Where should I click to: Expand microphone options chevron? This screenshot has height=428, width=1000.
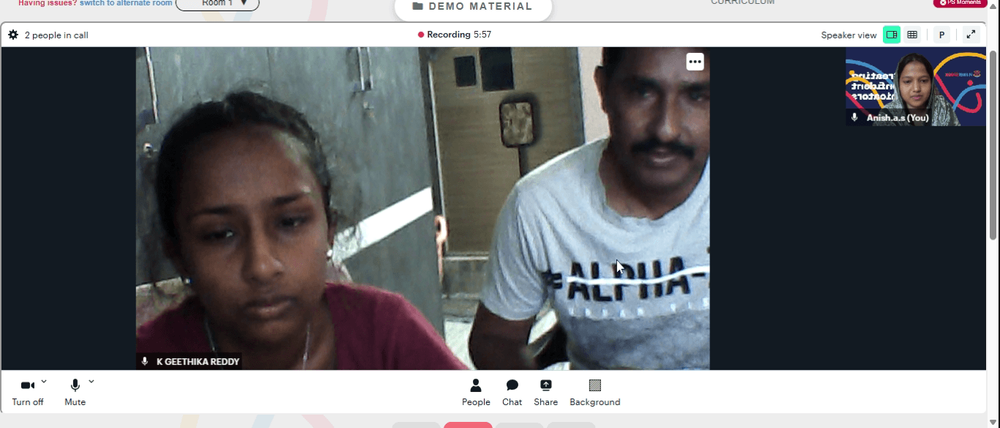click(x=91, y=381)
